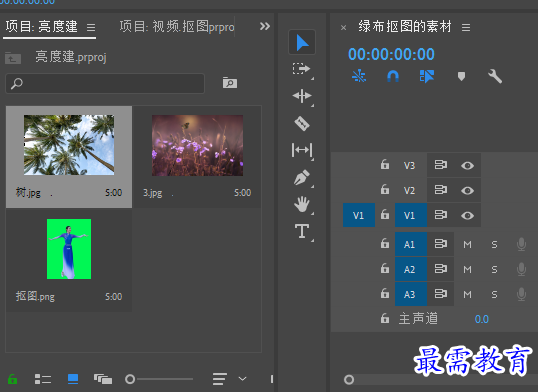
Task: Open the 绿布抠图的素材 sequence panel menu
Action: point(466,27)
